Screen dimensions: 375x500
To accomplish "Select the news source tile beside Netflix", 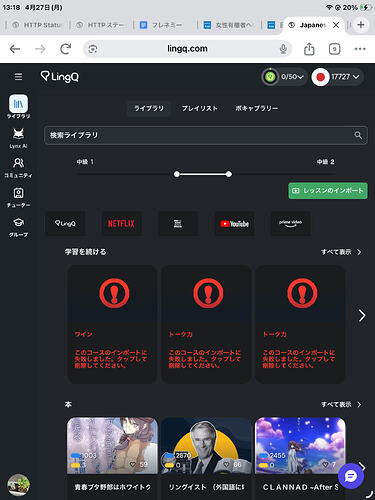I will click(178, 223).
